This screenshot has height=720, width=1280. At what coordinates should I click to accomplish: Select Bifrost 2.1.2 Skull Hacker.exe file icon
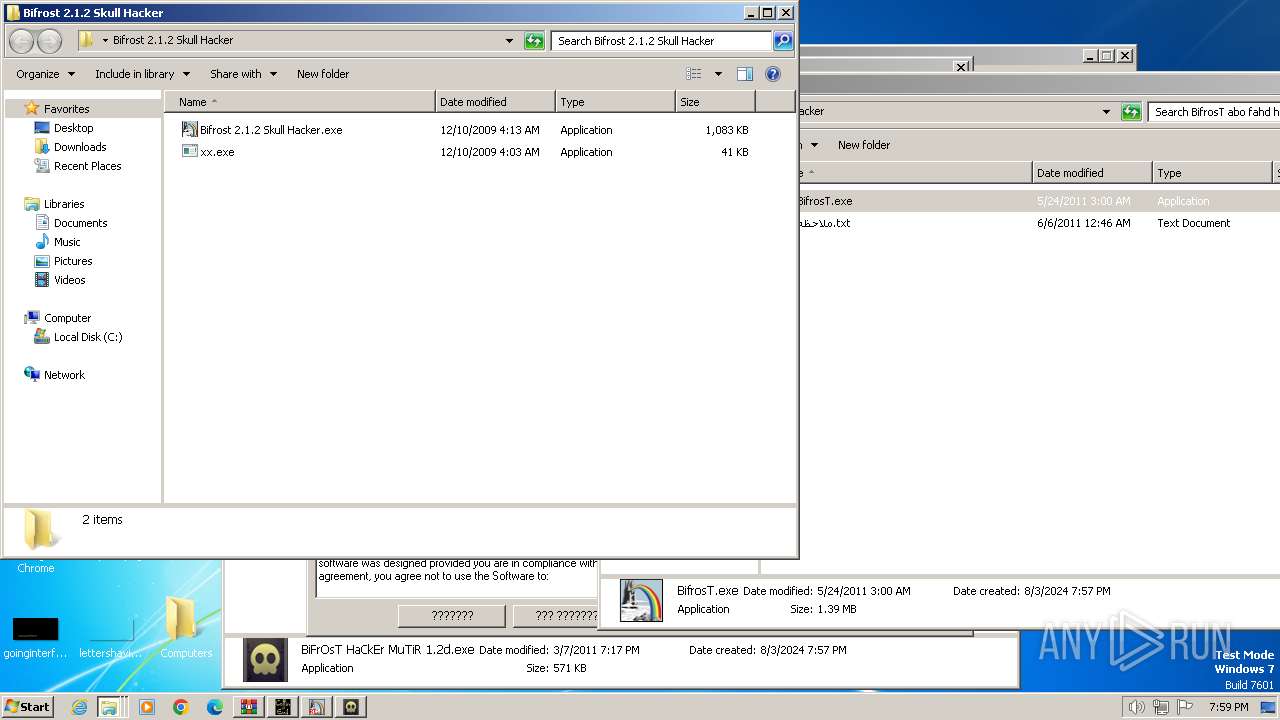(190, 130)
